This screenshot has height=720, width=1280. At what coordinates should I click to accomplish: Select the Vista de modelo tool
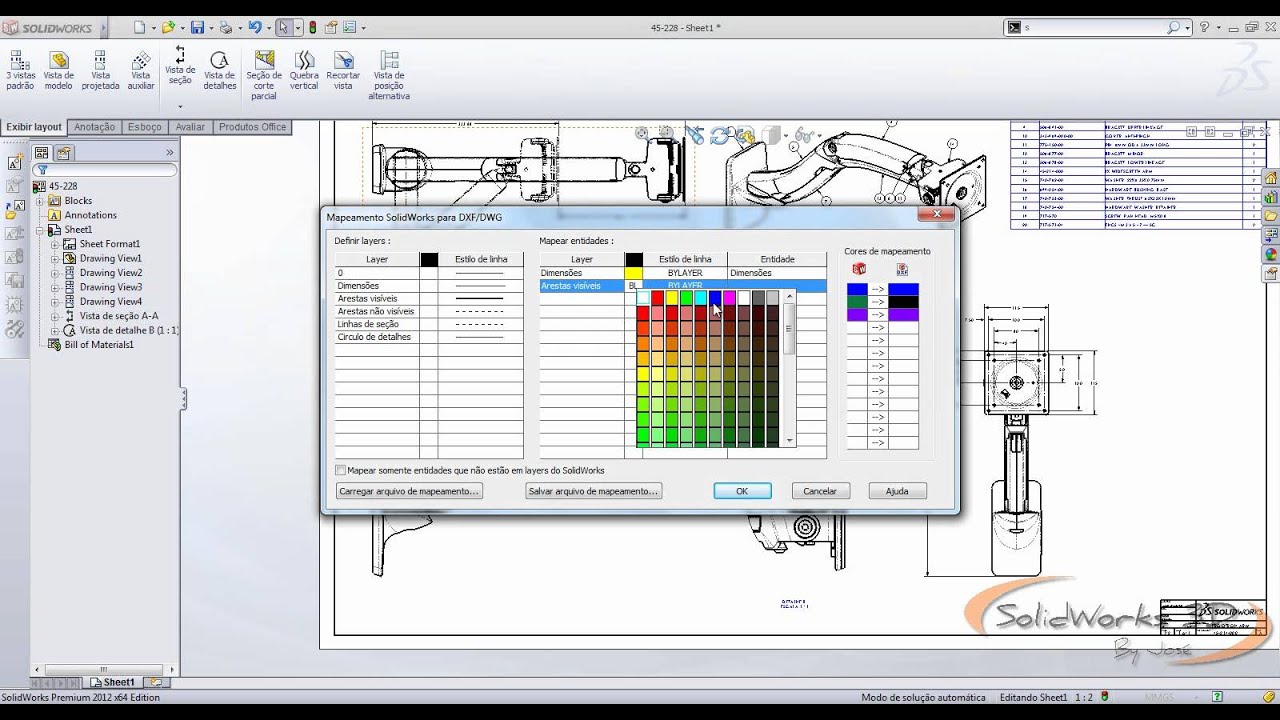[59, 70]
